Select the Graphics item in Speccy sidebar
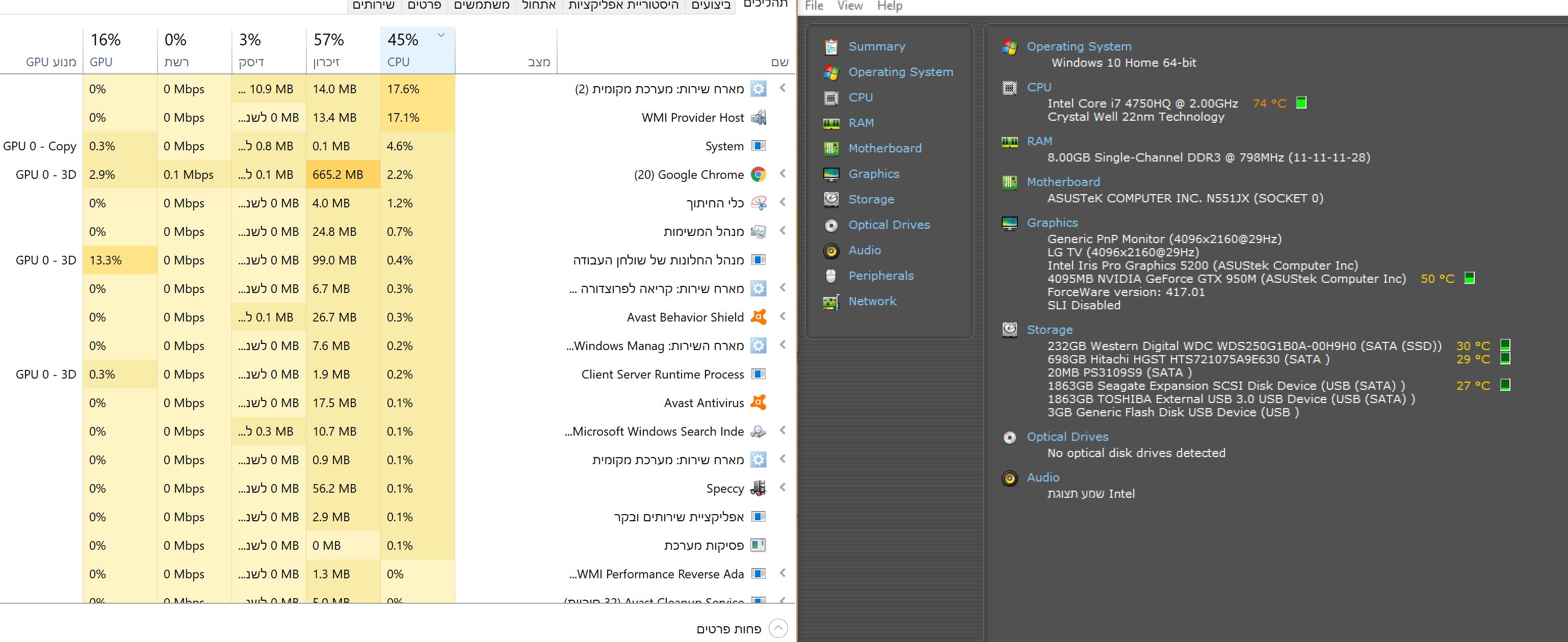The image size is (1568, 642). (874, 174)
